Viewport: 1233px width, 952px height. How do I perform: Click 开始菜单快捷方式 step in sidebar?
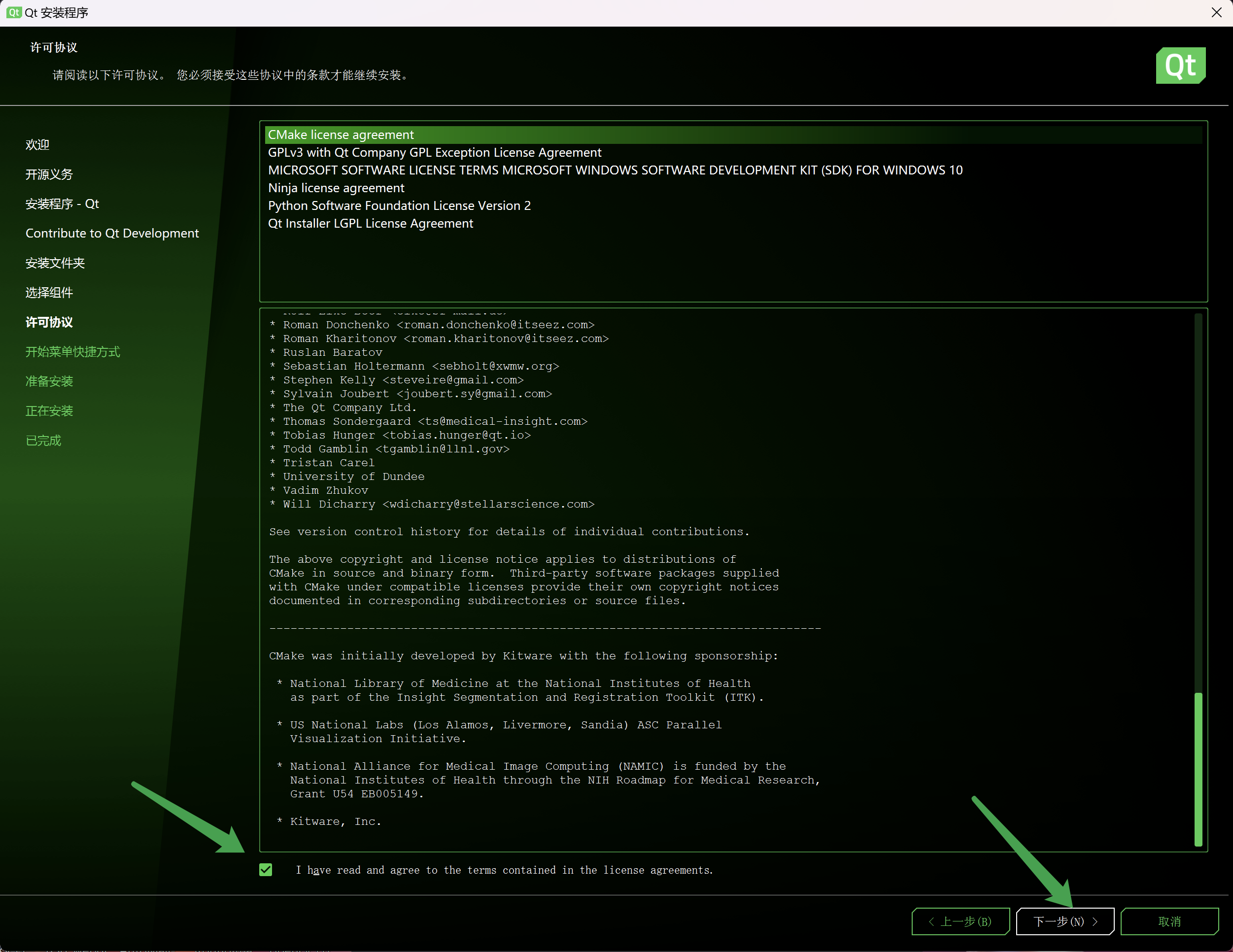tap(73, 352)
